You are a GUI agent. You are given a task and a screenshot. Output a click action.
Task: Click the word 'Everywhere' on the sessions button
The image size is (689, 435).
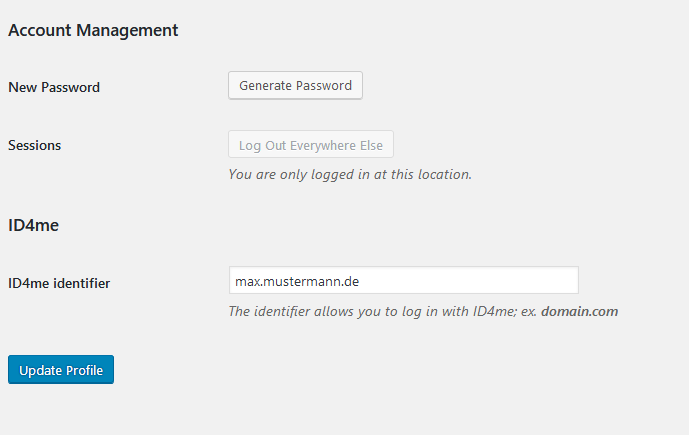click(x=323, y=145)
